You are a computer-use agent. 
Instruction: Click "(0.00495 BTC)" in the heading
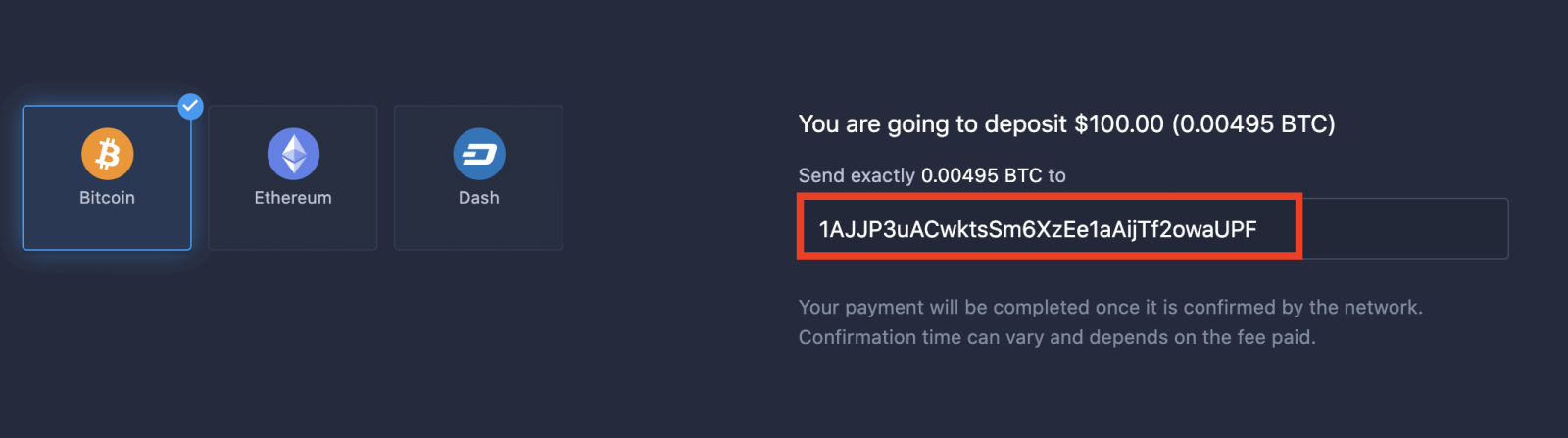coord(1253,124)
